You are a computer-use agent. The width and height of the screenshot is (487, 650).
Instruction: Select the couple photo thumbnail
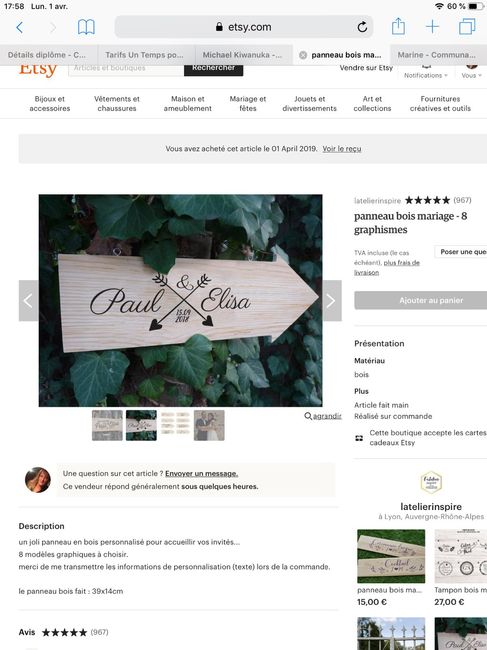(209, 425)
